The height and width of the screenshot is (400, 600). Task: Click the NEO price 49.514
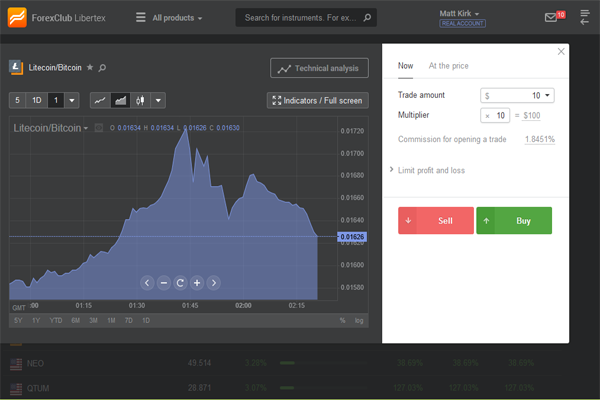click(199, 363)
